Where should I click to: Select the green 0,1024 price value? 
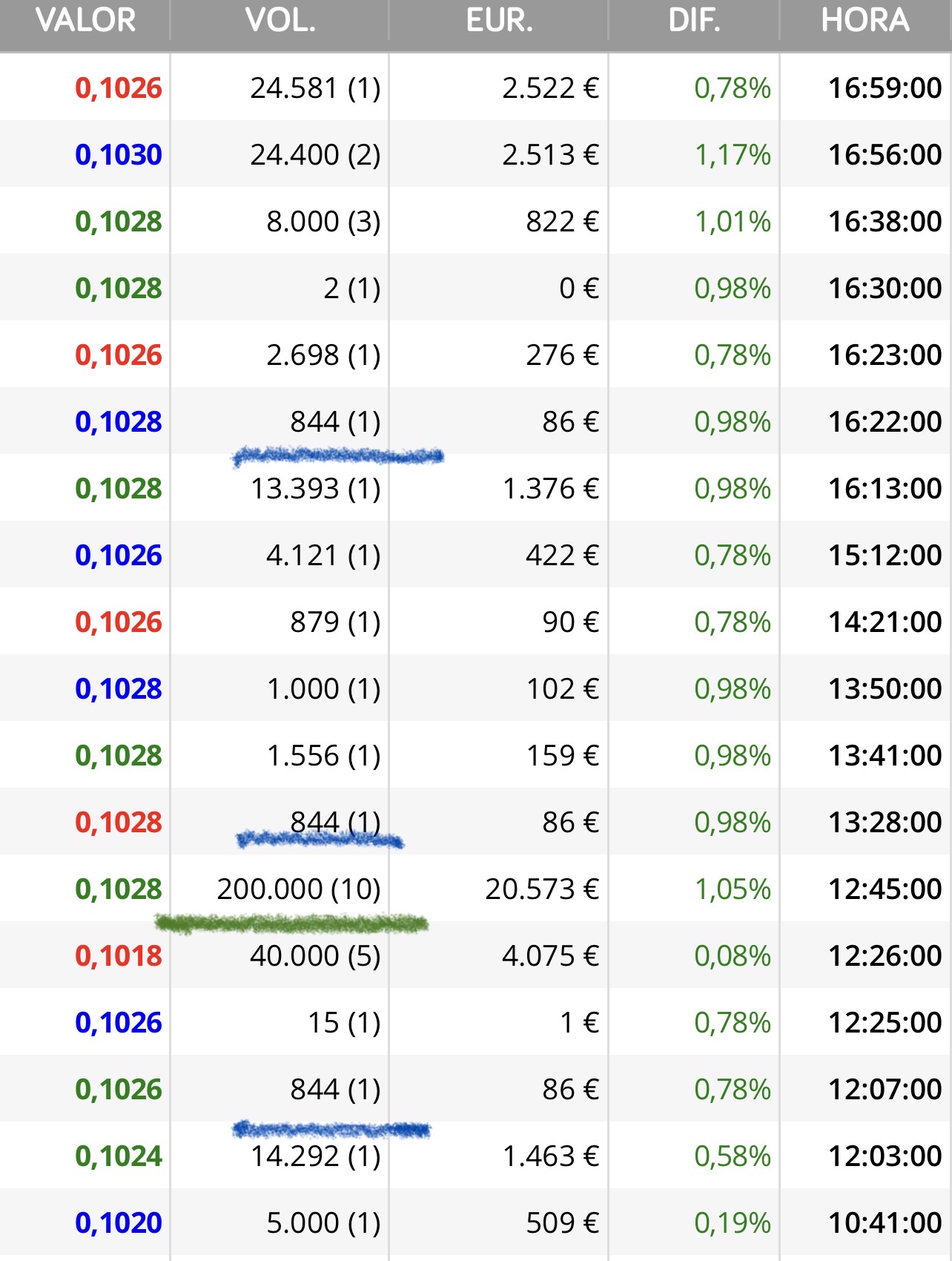(119, 1156)
